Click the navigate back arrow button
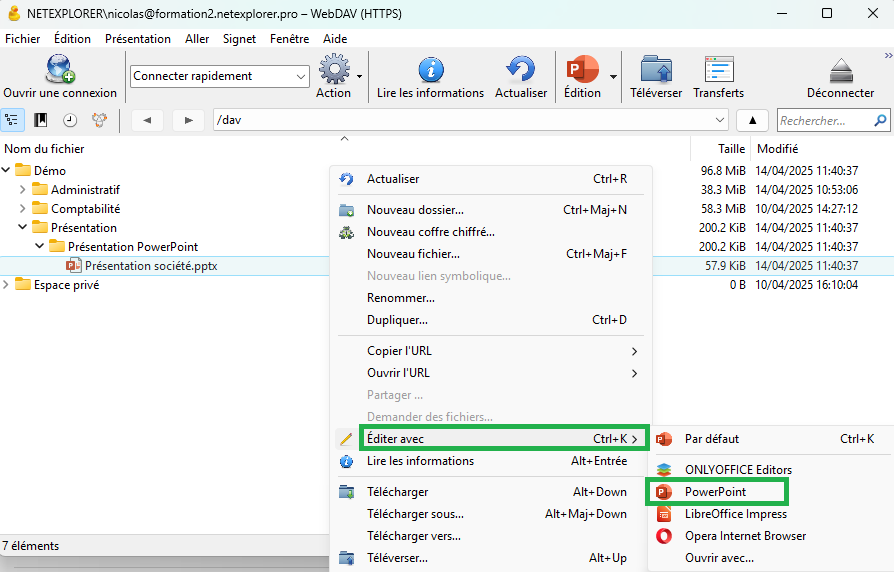This screenshot has width=894, height=572. (x=147, y=120)
